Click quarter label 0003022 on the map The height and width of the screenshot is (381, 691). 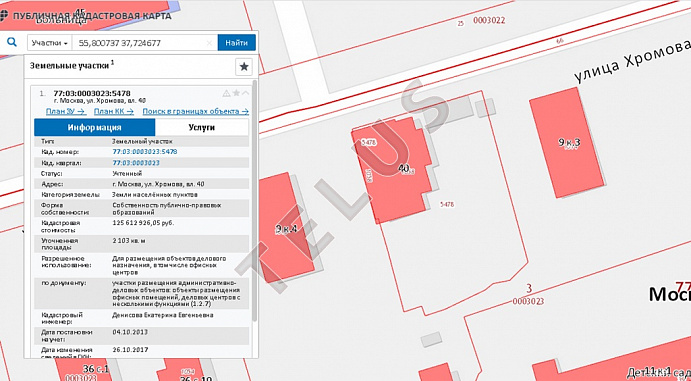coord(489,20)
